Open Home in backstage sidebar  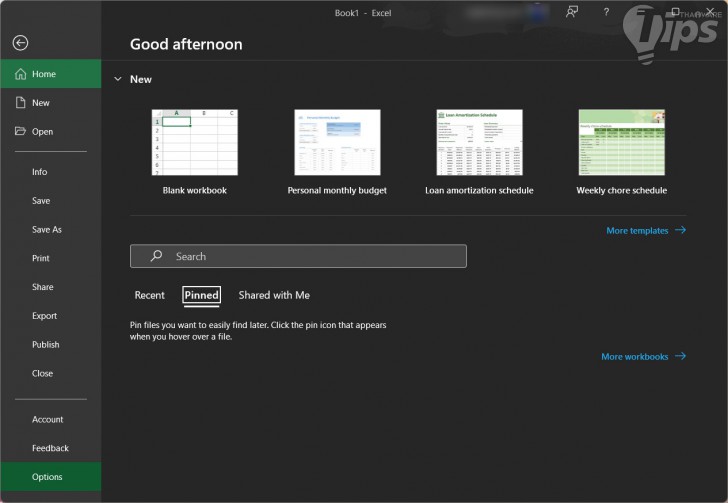[x=51, y=74]
